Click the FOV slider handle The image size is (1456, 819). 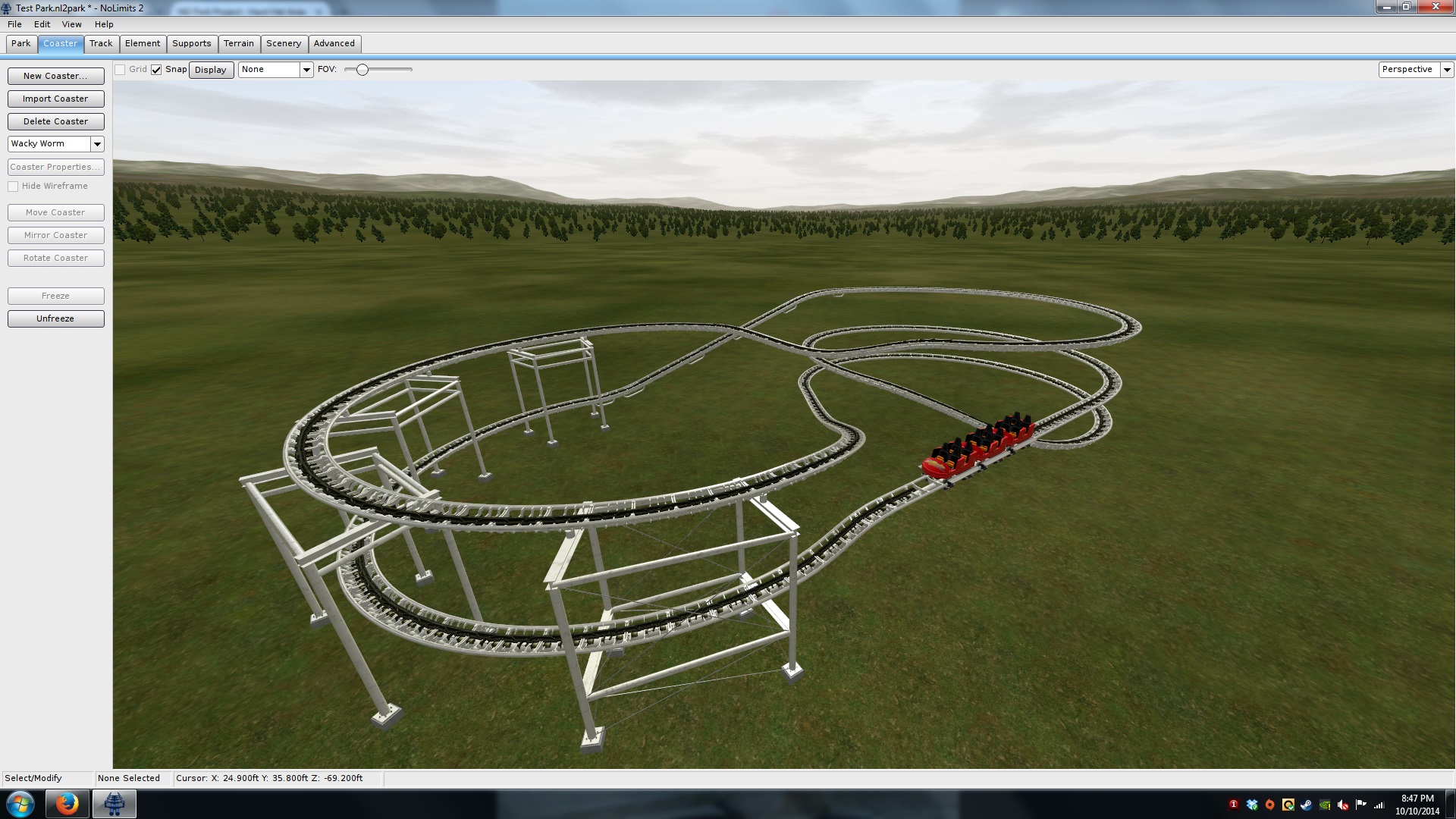coord(362,70)
